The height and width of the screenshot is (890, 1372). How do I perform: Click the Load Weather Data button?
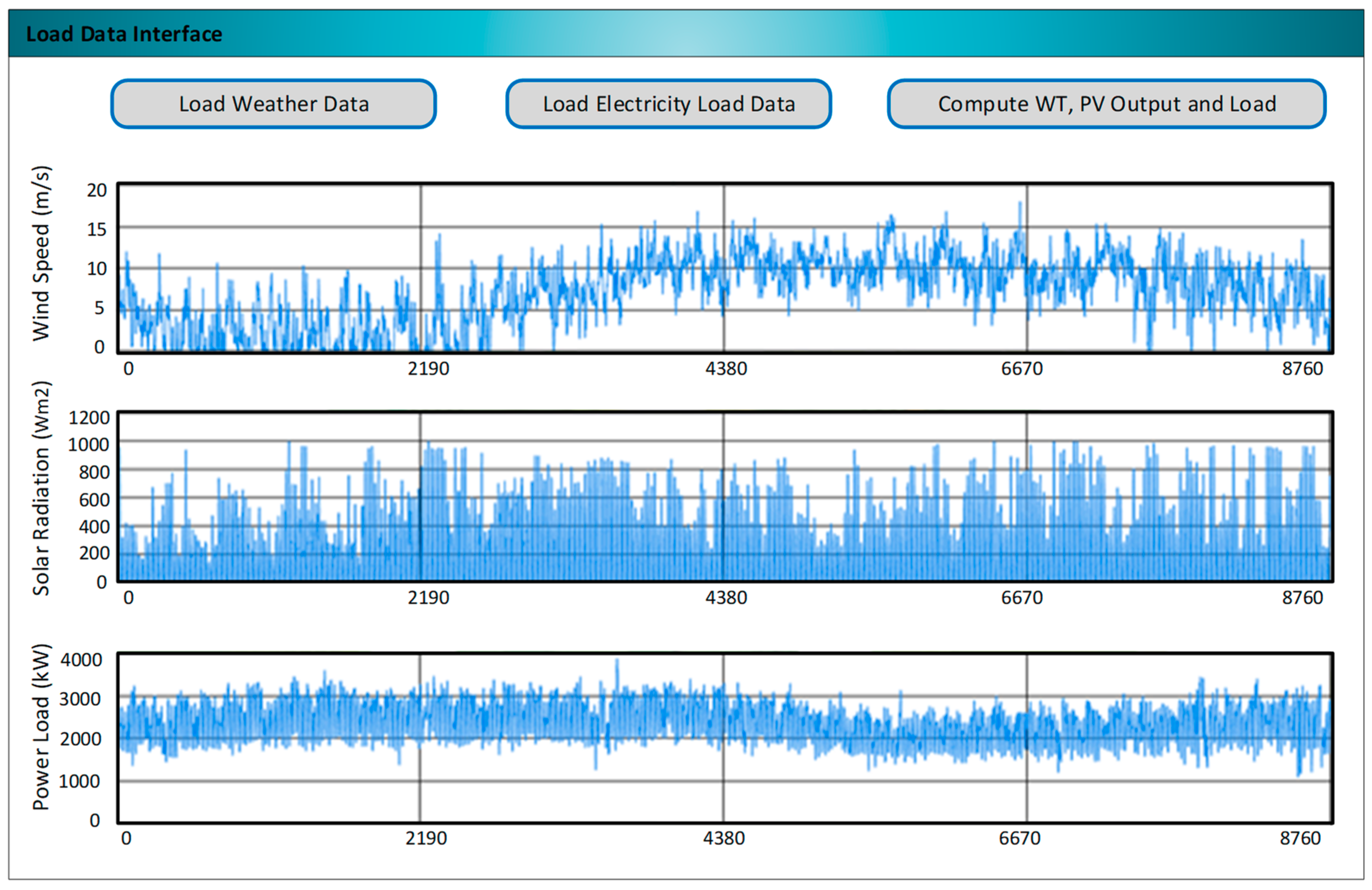coord(273,104)
